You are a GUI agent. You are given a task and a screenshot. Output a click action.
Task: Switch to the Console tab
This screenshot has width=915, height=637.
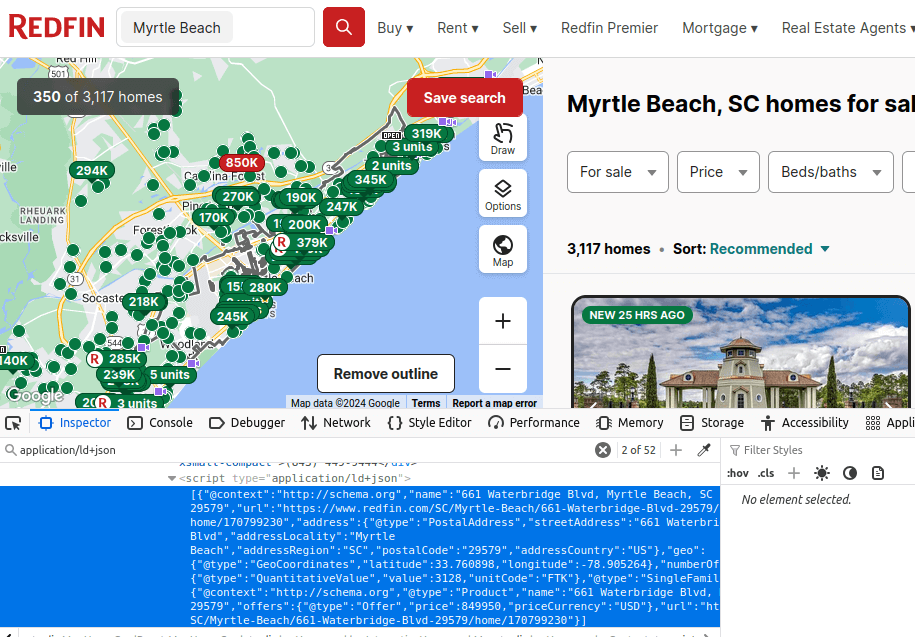[x=160, y=423]
